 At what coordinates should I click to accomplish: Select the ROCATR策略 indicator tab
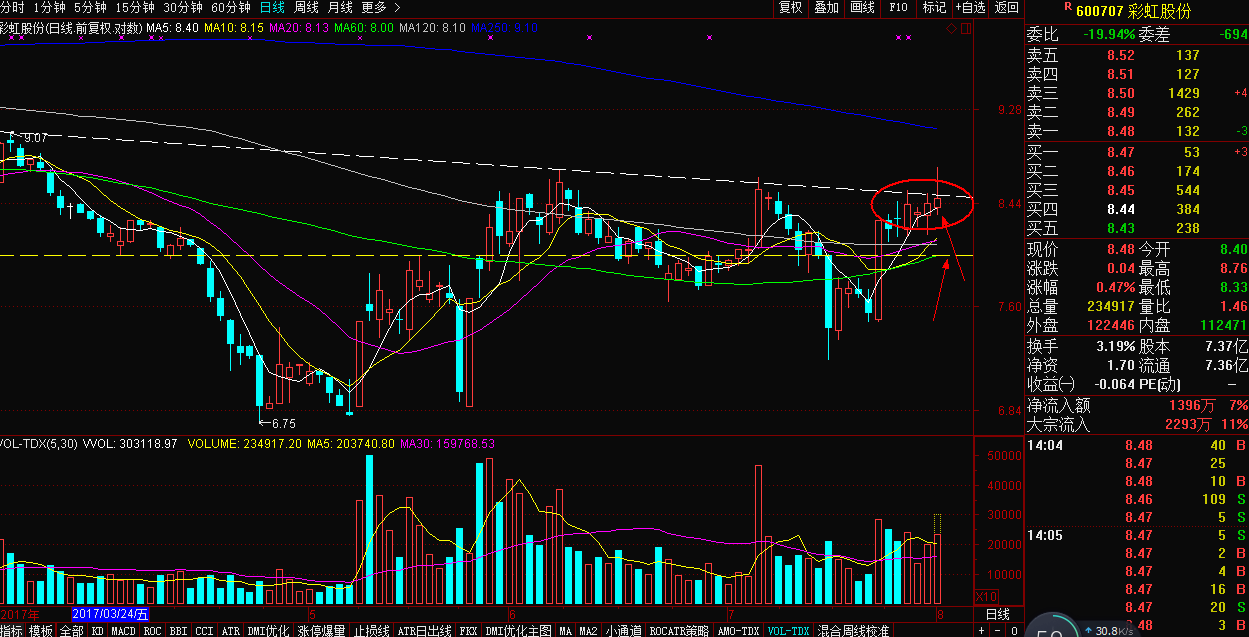tap(679, 631)
